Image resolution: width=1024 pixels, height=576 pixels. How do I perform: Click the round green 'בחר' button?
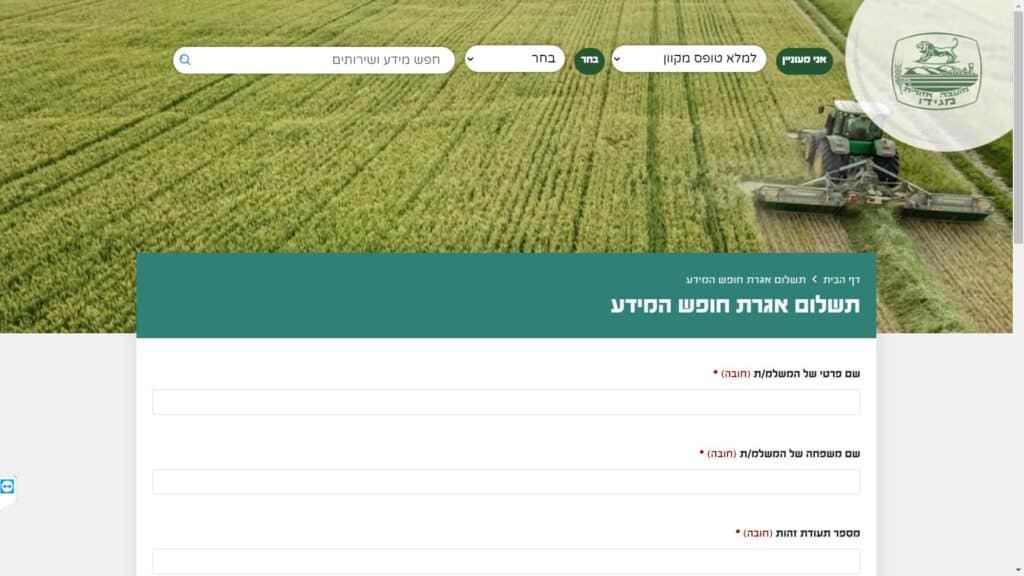[589, 60]
